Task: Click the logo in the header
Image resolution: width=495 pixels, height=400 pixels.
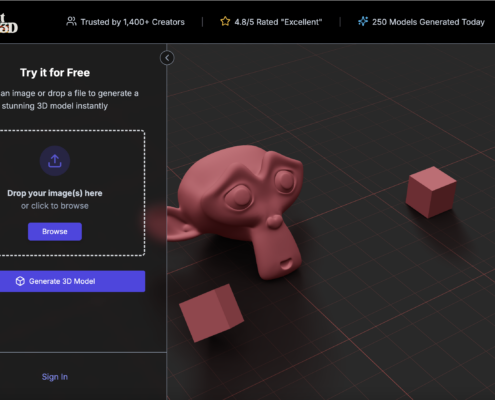Action: [x=8, y=23]
